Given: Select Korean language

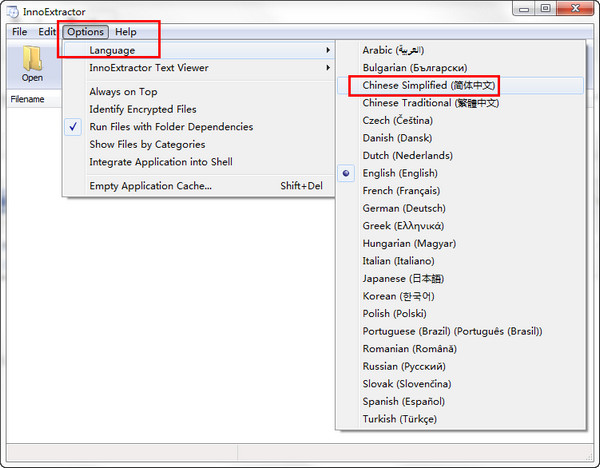Looking at the screenshot, I should tap(460, 297).
